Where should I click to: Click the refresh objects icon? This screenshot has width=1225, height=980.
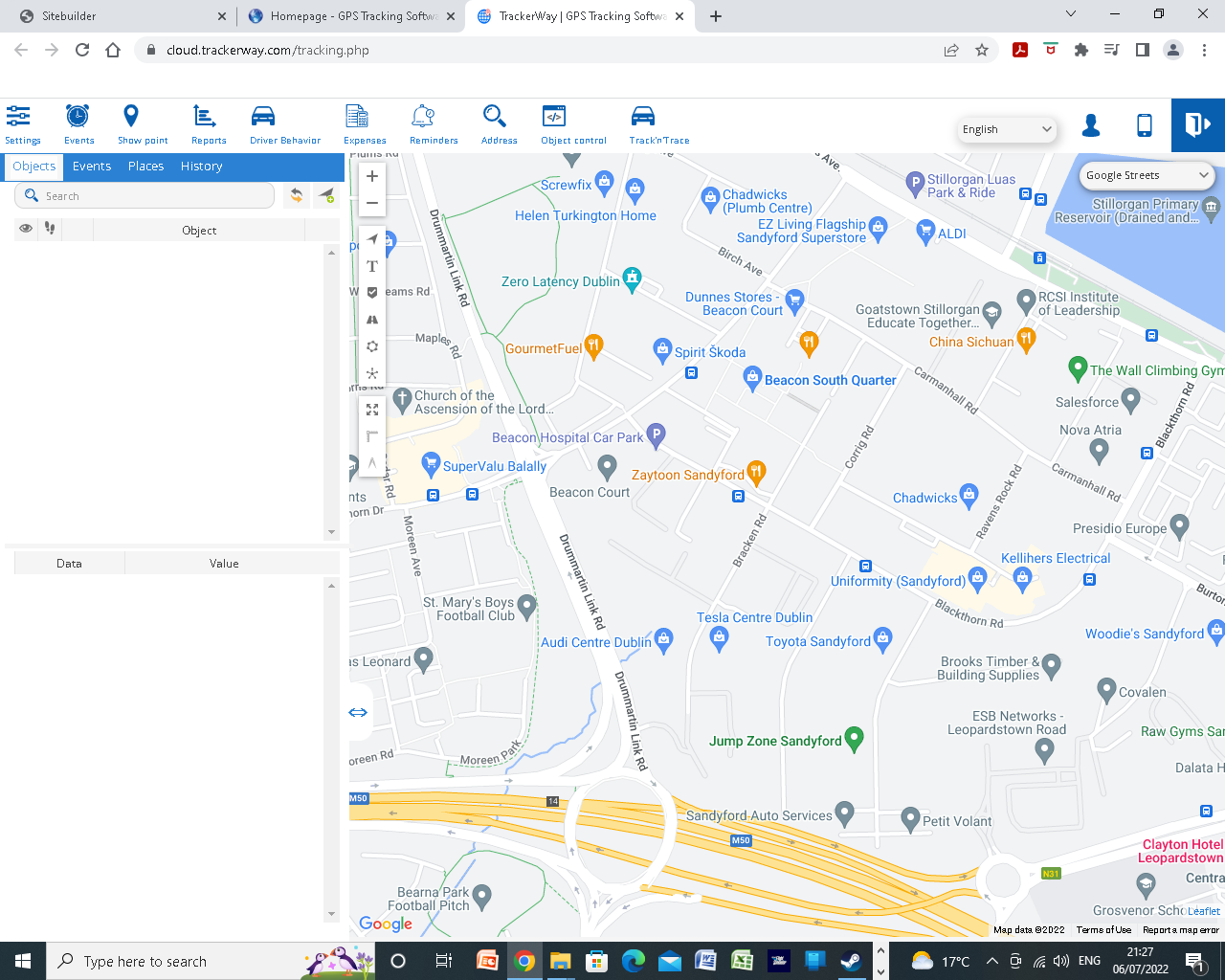point(297,195)
